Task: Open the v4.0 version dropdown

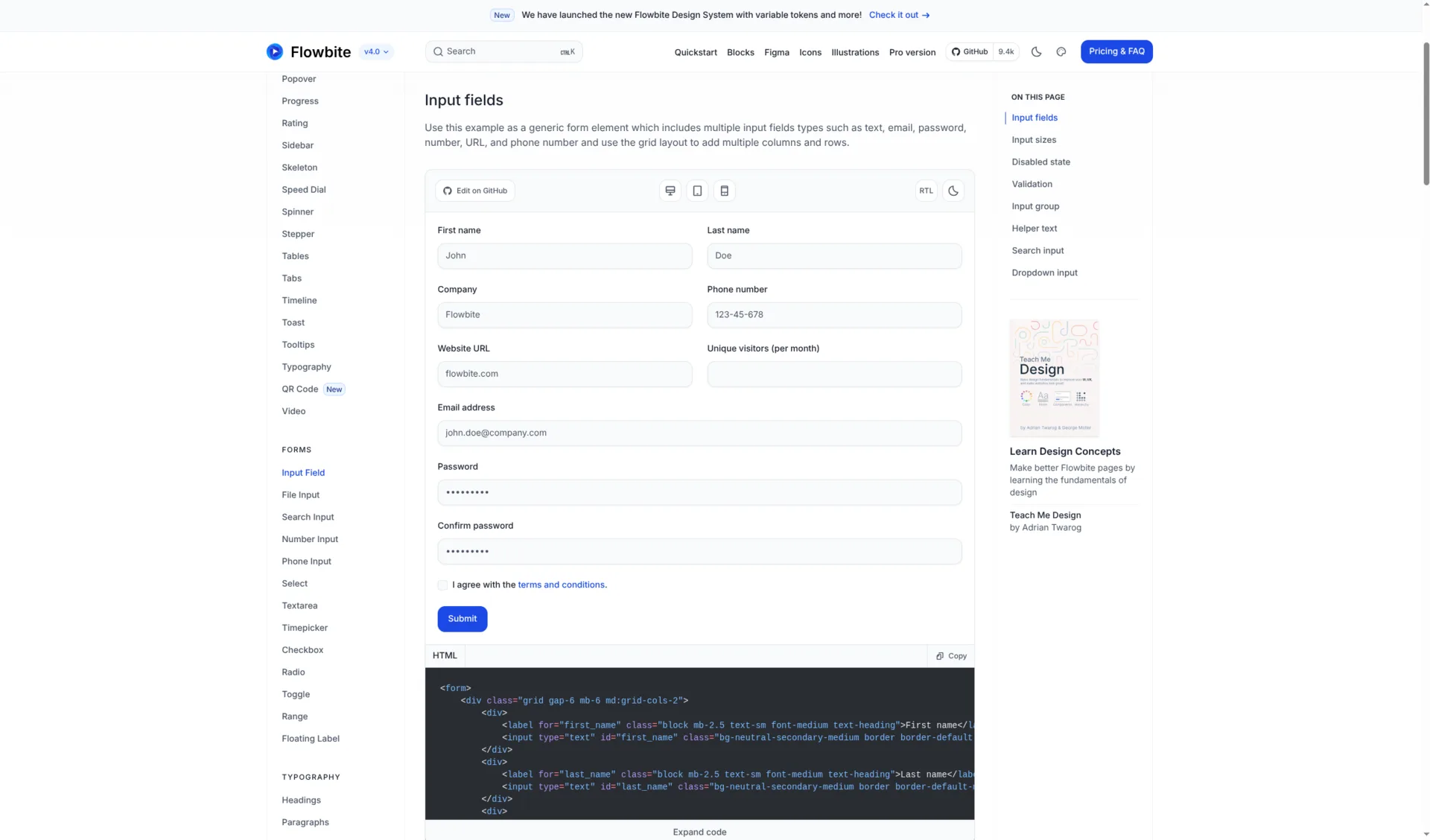Action: tap(376, 51)
